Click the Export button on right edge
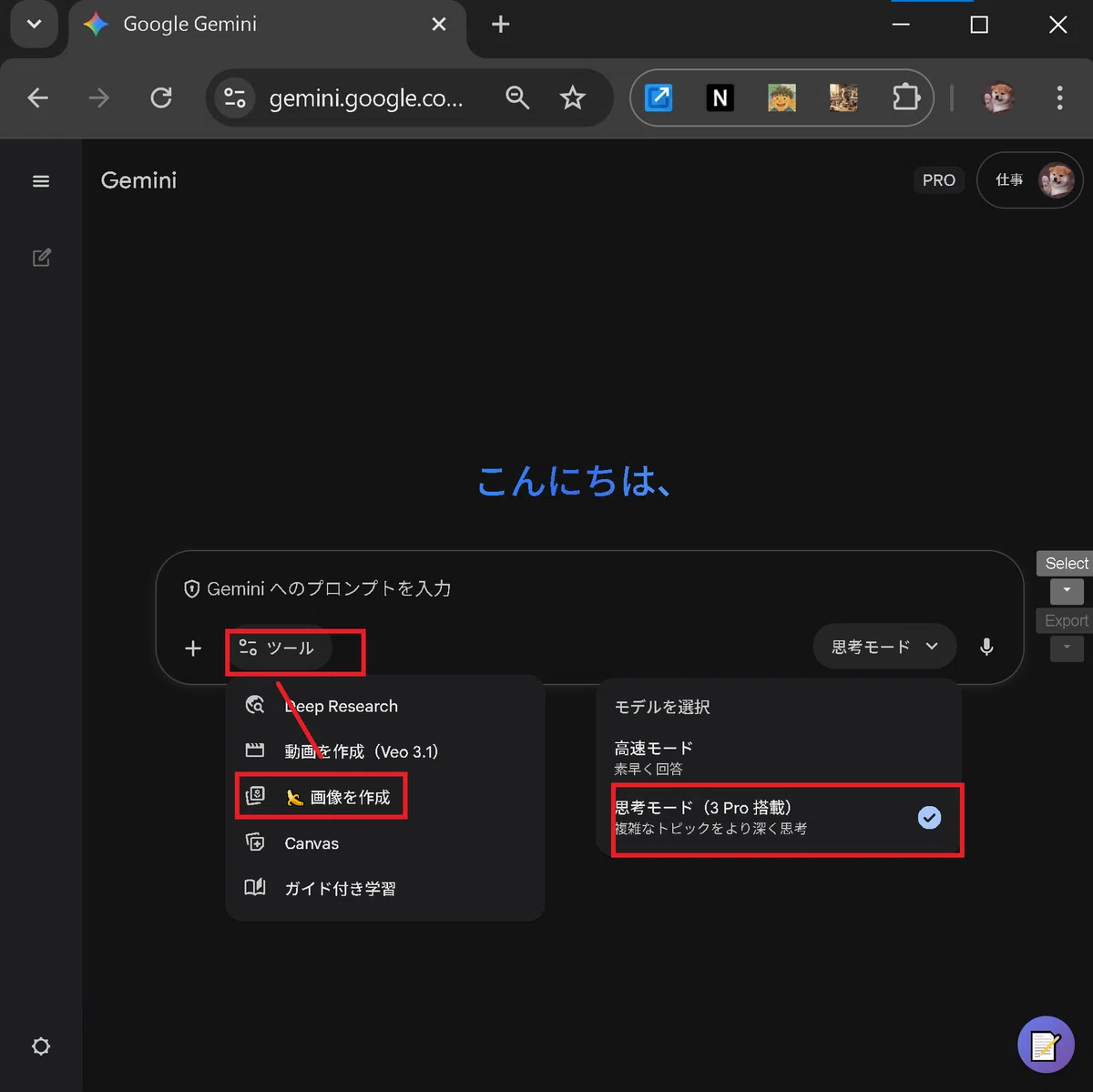The image size is (1093, 1092). 1066,620
